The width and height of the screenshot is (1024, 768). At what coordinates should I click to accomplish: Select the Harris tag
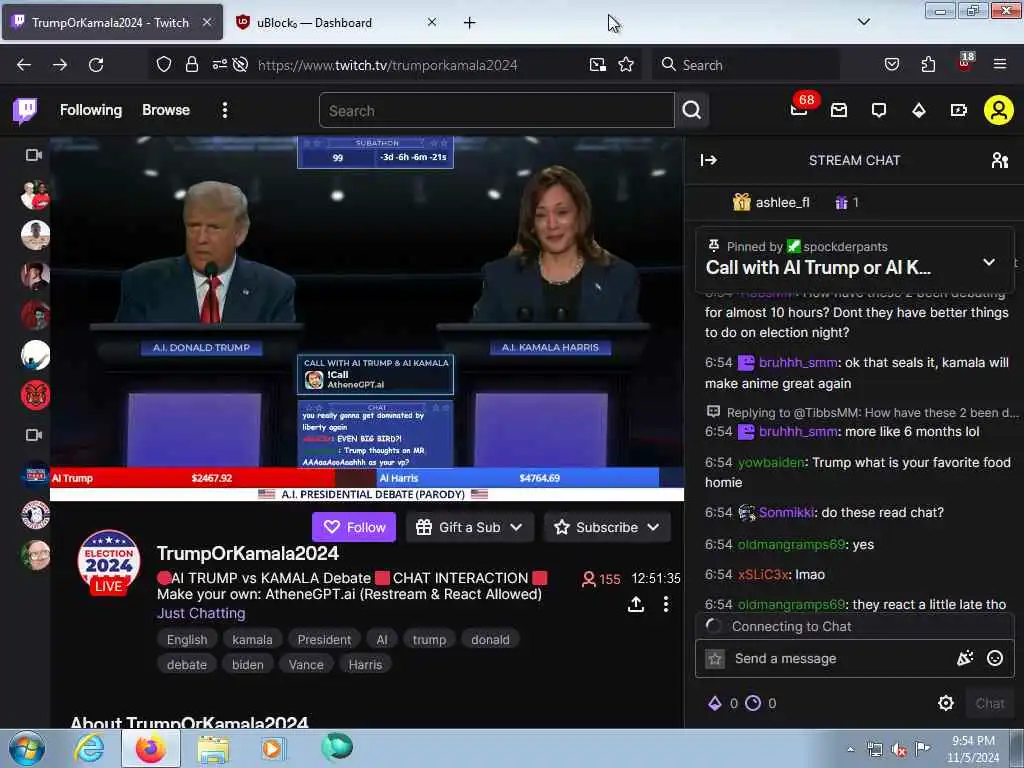point(365,664)
